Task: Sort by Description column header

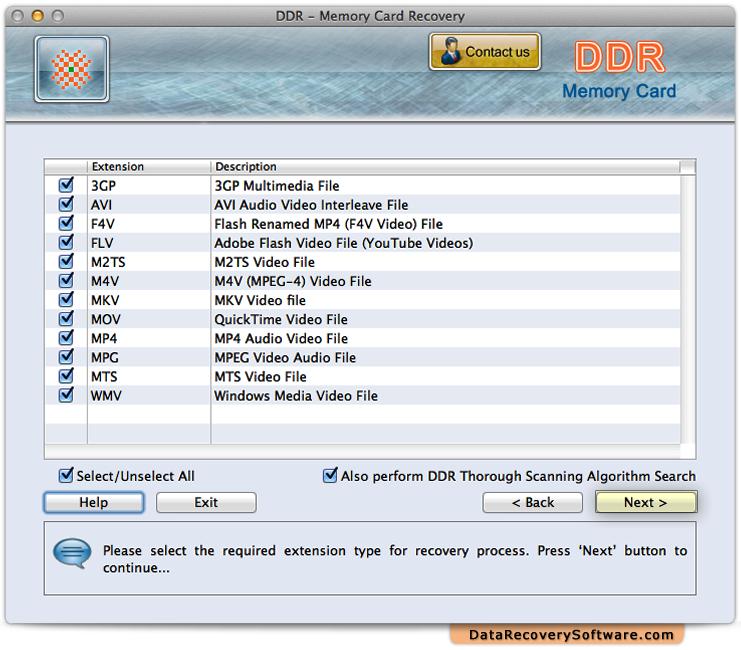Action: pos(445,166)
